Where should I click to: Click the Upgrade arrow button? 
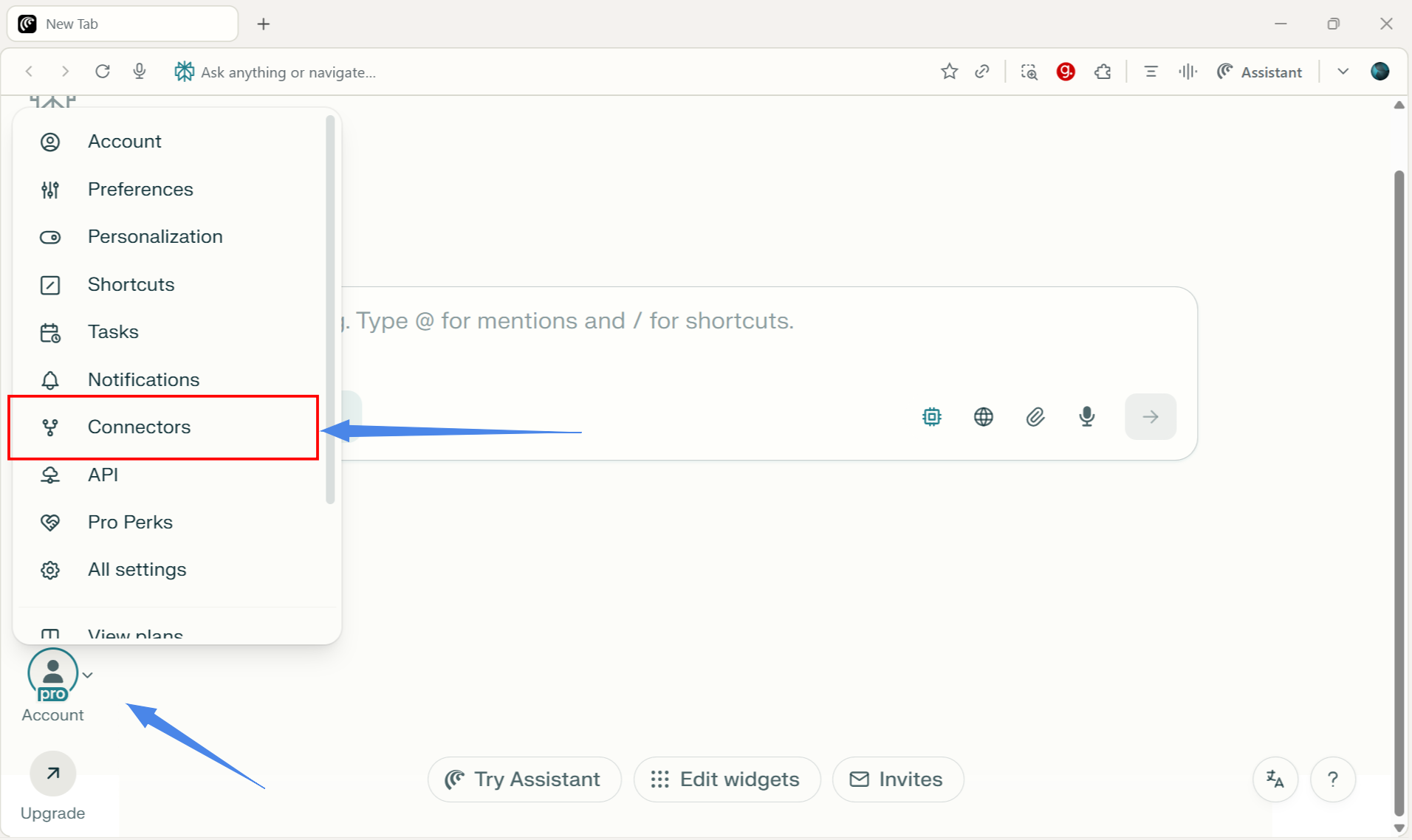pyautogui.click(x=52, y=774)
